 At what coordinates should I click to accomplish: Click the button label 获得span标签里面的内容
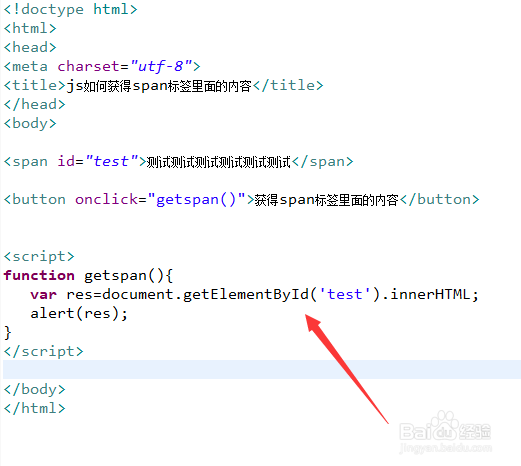[327, 200]
